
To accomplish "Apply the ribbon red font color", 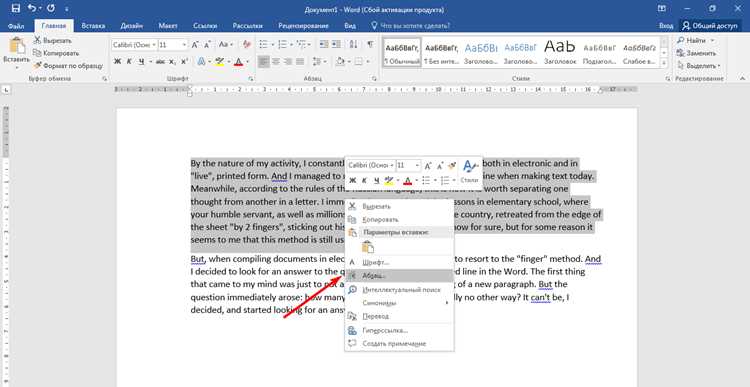I will [x=239, y=62].
